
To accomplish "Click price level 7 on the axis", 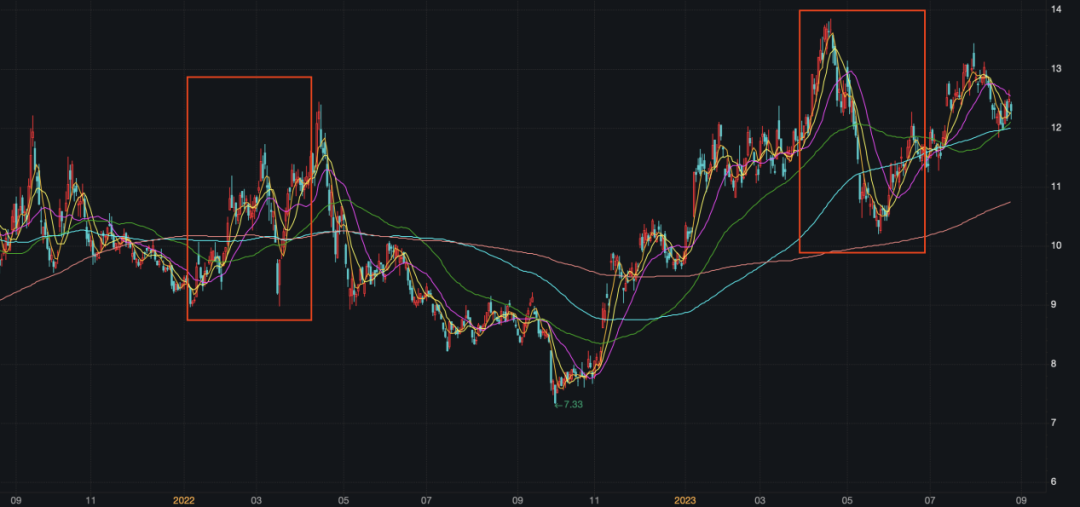I will pyautogui.click(x=1055, y=422).
